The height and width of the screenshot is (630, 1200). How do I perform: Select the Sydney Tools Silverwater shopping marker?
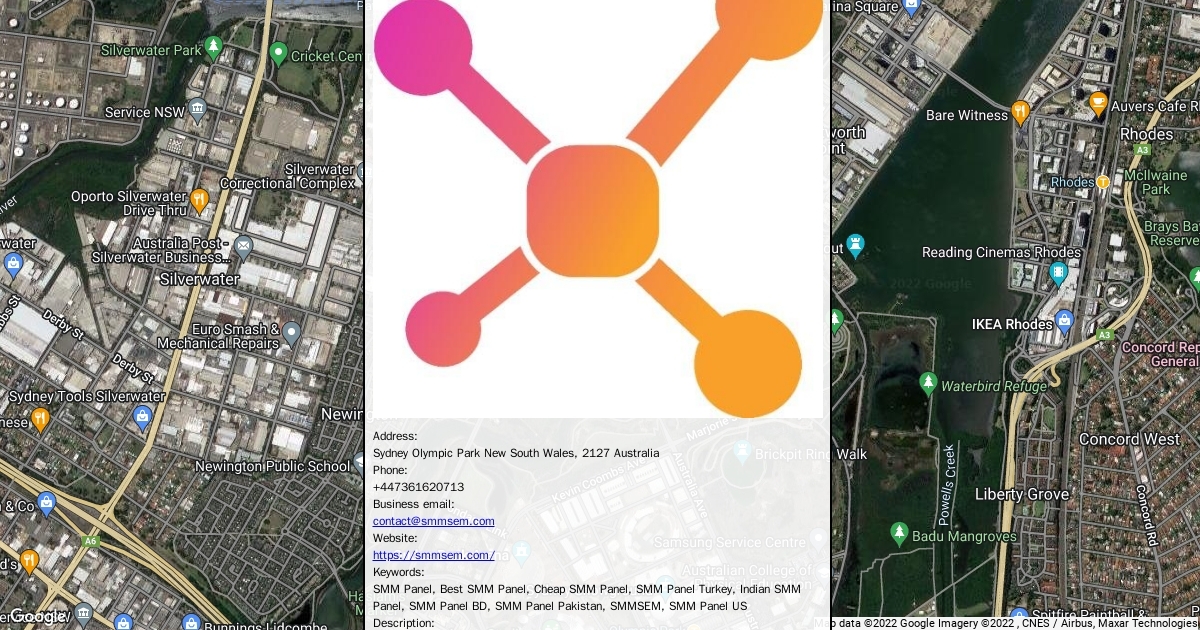[142, 416]
